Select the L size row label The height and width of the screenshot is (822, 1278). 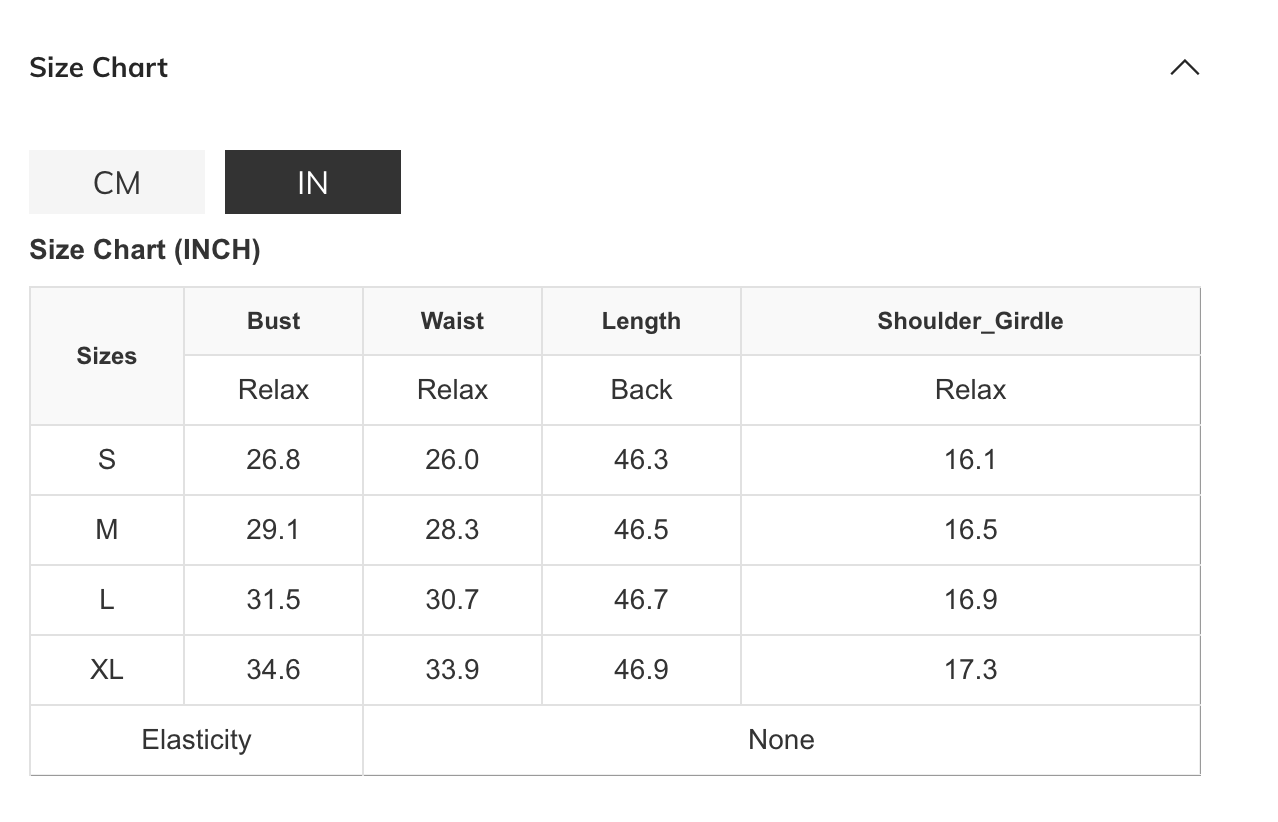click(x=107, y=600)
